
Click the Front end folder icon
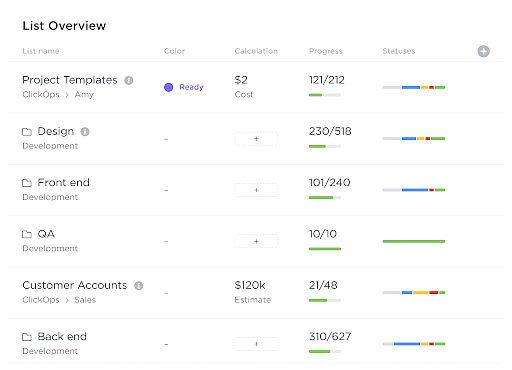click(x=27, y=183)
